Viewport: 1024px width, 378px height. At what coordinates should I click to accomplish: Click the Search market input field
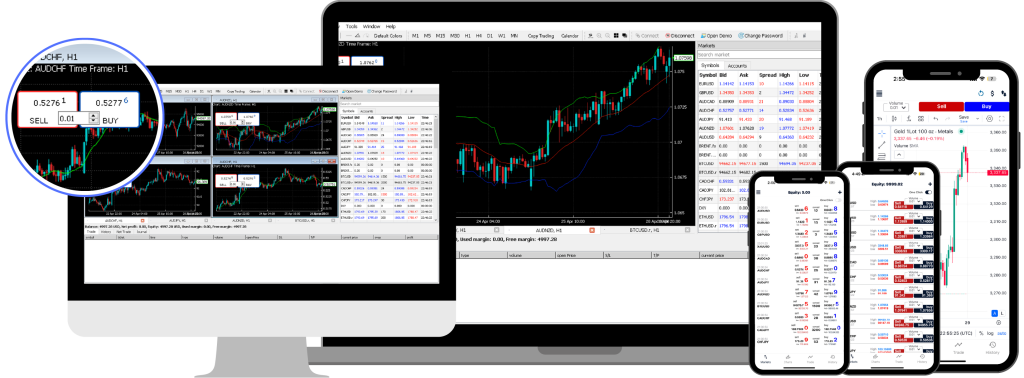click(758, 55)
